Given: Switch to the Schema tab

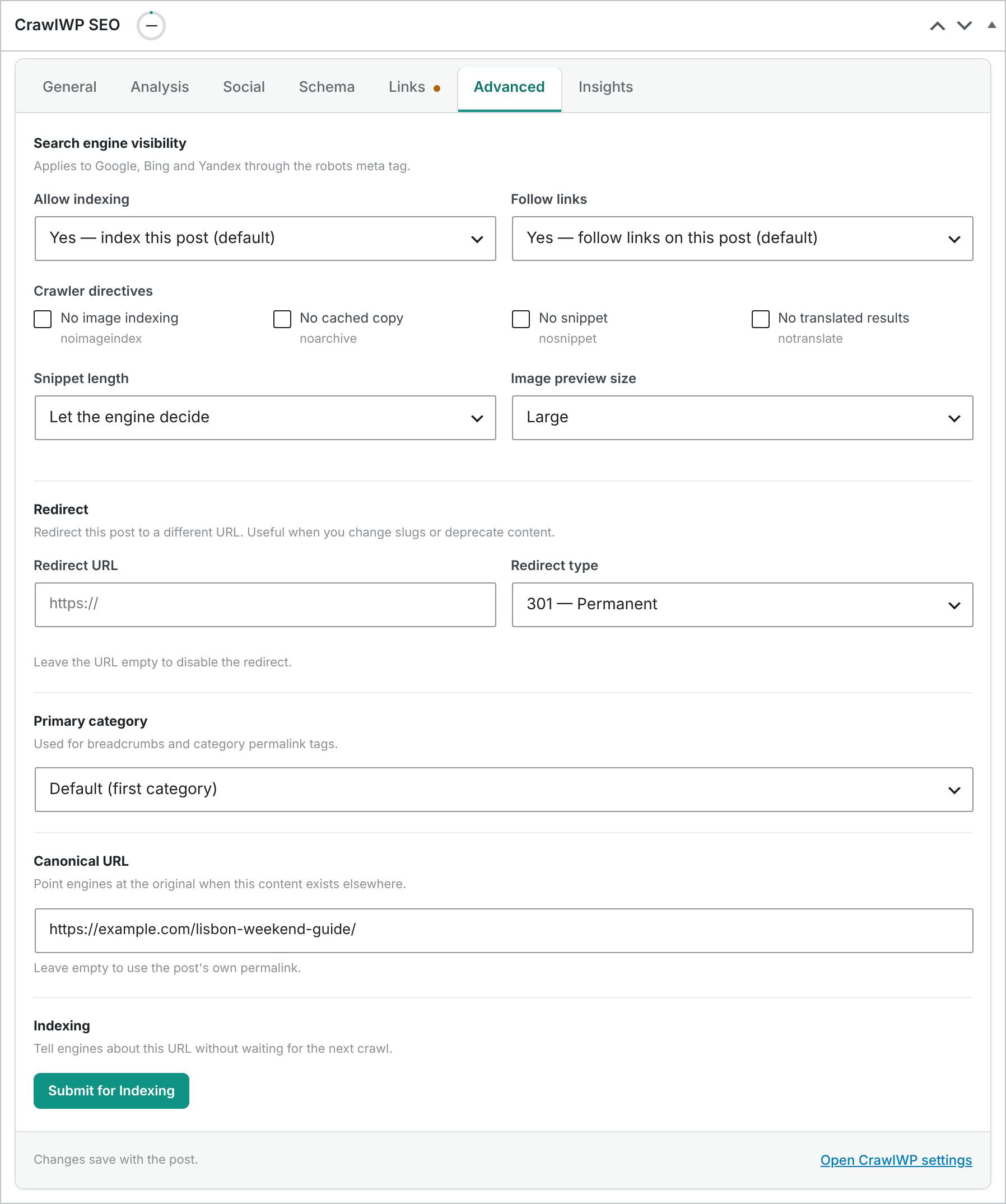Looking at the screenshot, I should (x=327, y=87).
